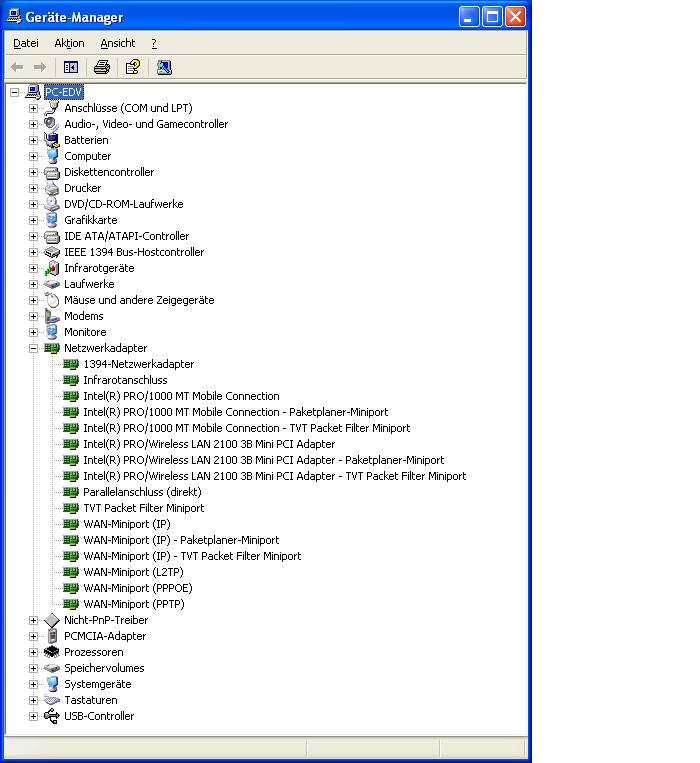This screenshot has height=763, width=700.
Task: Select standalone TVT Packet Filter Miniport entry
Action: (144, 508)
